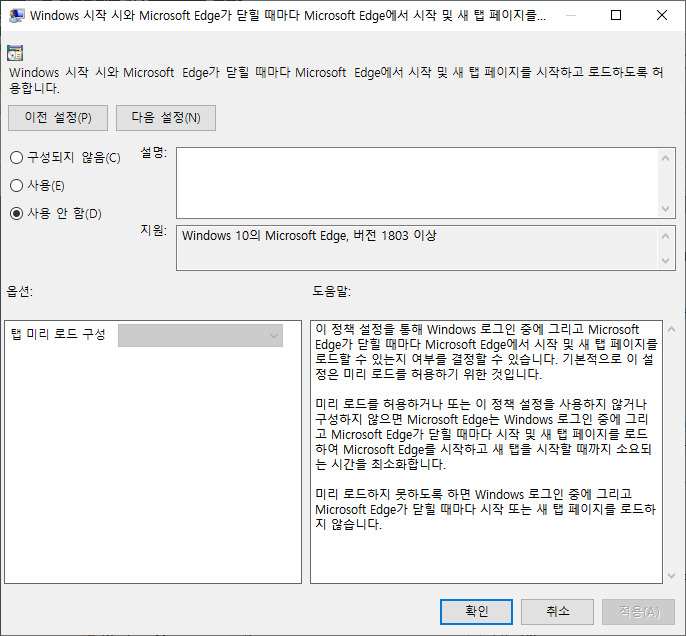
Task: Select the 사용(E) radio button
Action: (37, 185)
